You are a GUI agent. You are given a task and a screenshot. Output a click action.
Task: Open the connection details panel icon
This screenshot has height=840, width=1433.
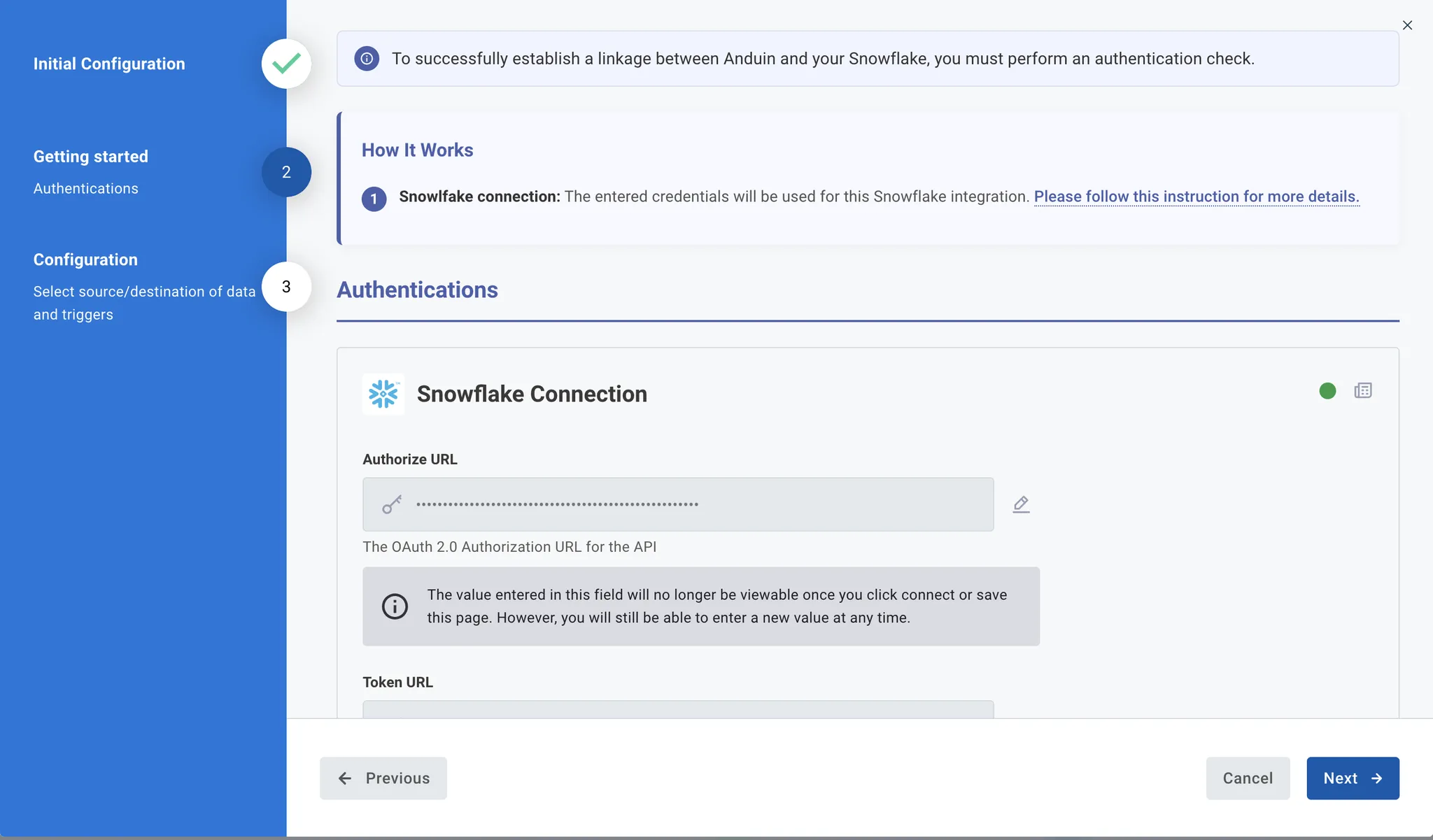pyautogui.click(x=1363, y=390)
